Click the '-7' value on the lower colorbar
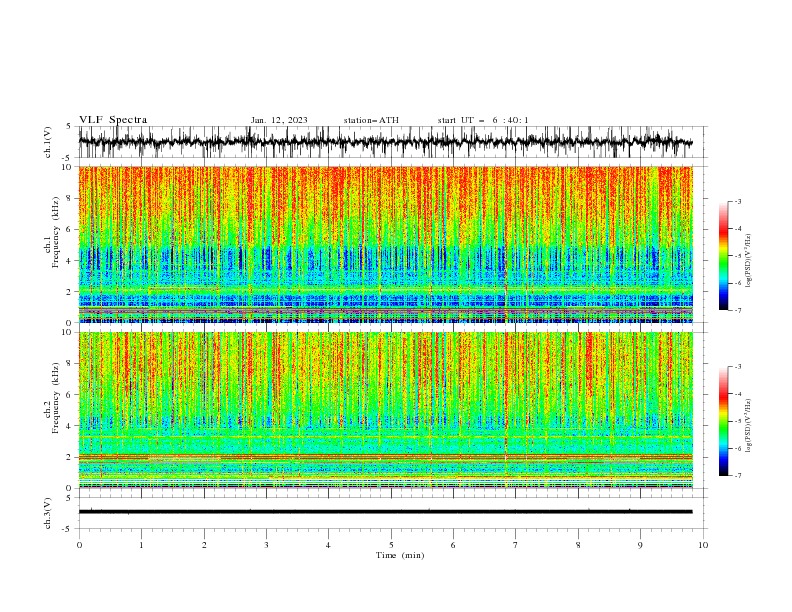This screenshot has height=612, width=792. [x=737, y=475]
